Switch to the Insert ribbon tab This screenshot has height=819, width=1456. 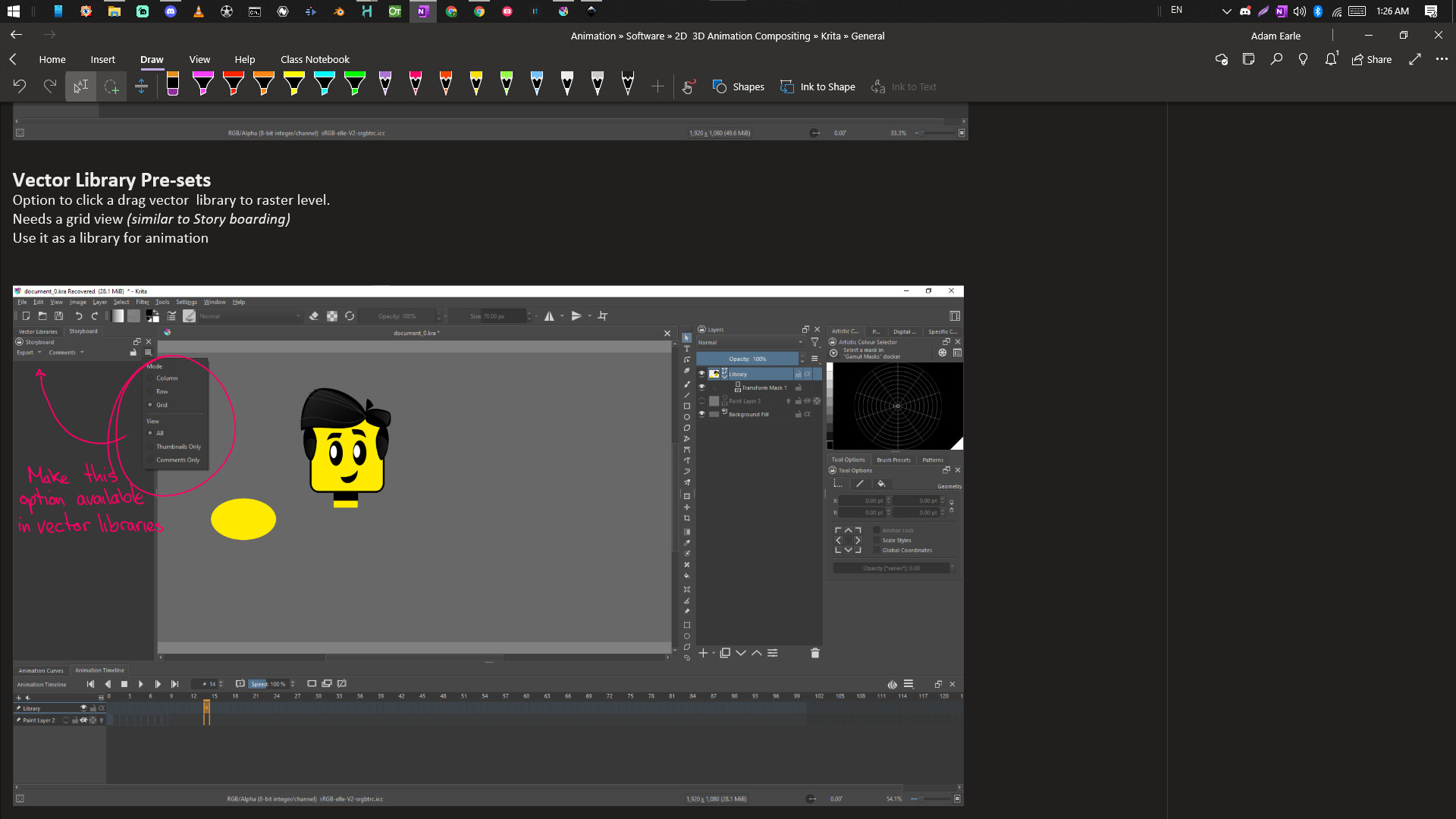coord(102,60)
